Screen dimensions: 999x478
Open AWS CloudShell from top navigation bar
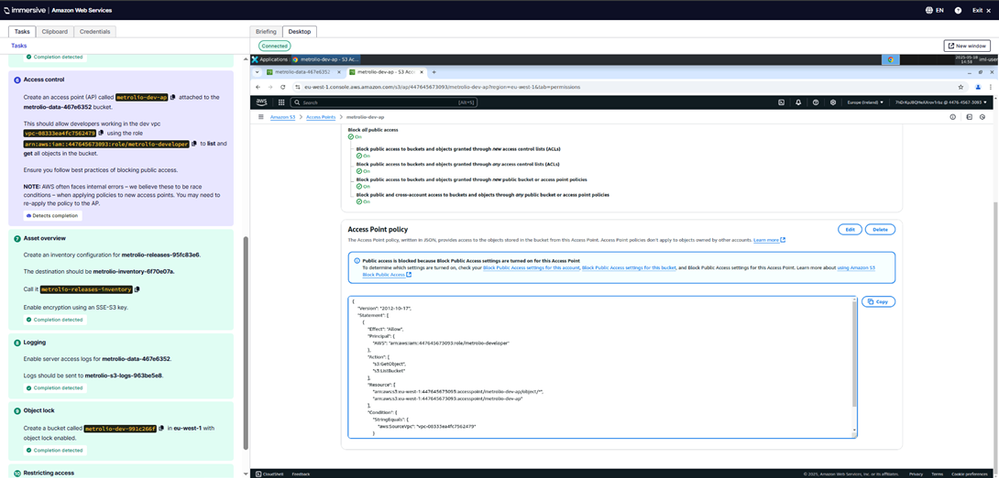click(x=781, y=102)
